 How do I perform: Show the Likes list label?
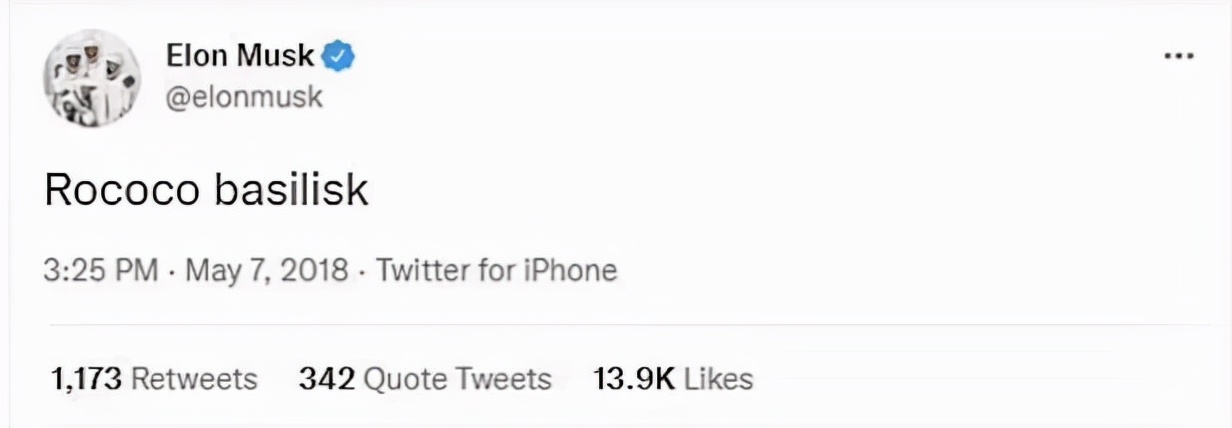pos(718,379)
